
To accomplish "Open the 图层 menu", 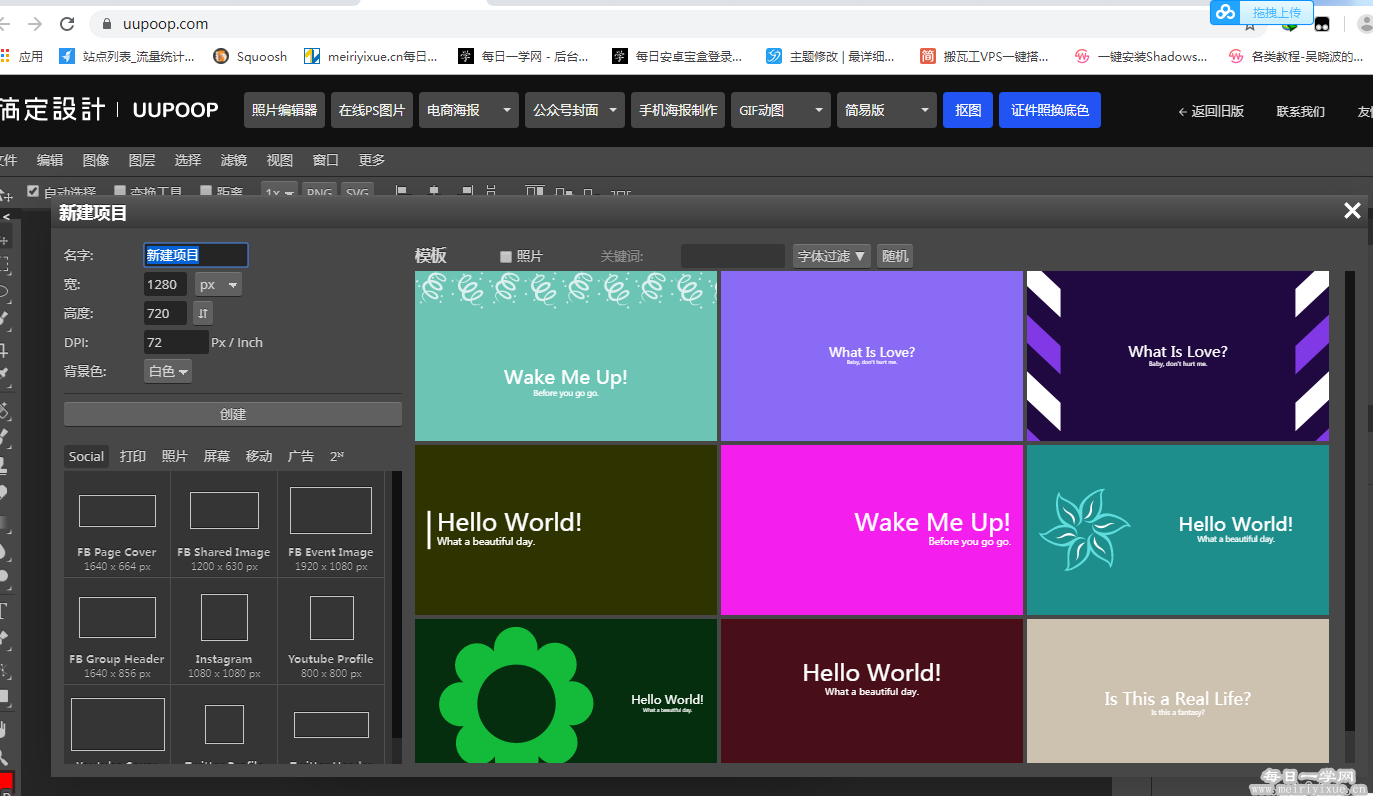I will [x=142, y=160].
